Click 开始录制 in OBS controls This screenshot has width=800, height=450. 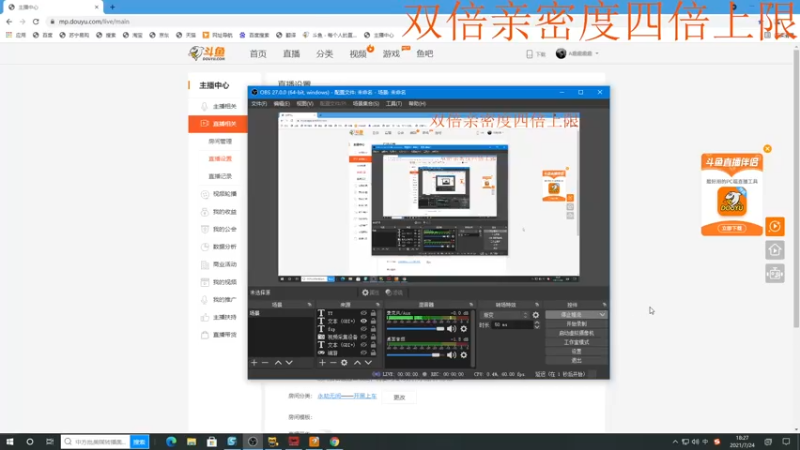click(x=576, y=324)
